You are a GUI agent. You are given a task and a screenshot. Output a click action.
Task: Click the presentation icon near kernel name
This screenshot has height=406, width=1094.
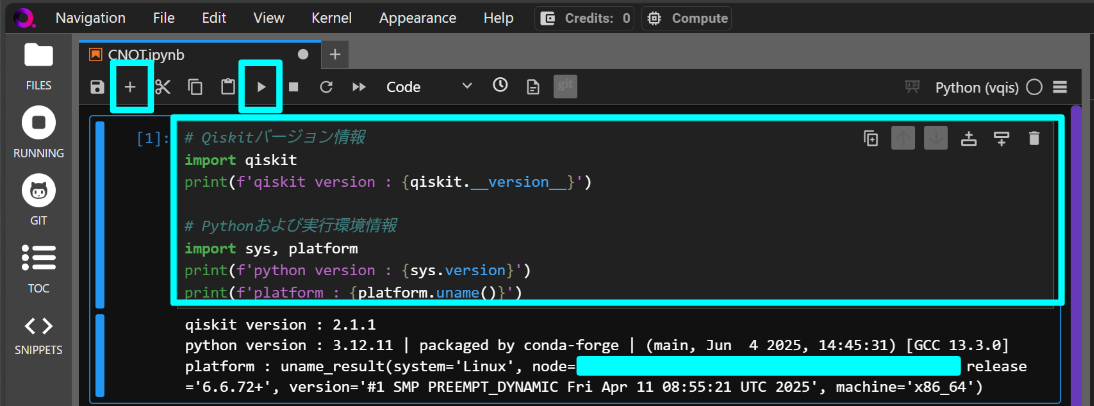click(911, 87)
